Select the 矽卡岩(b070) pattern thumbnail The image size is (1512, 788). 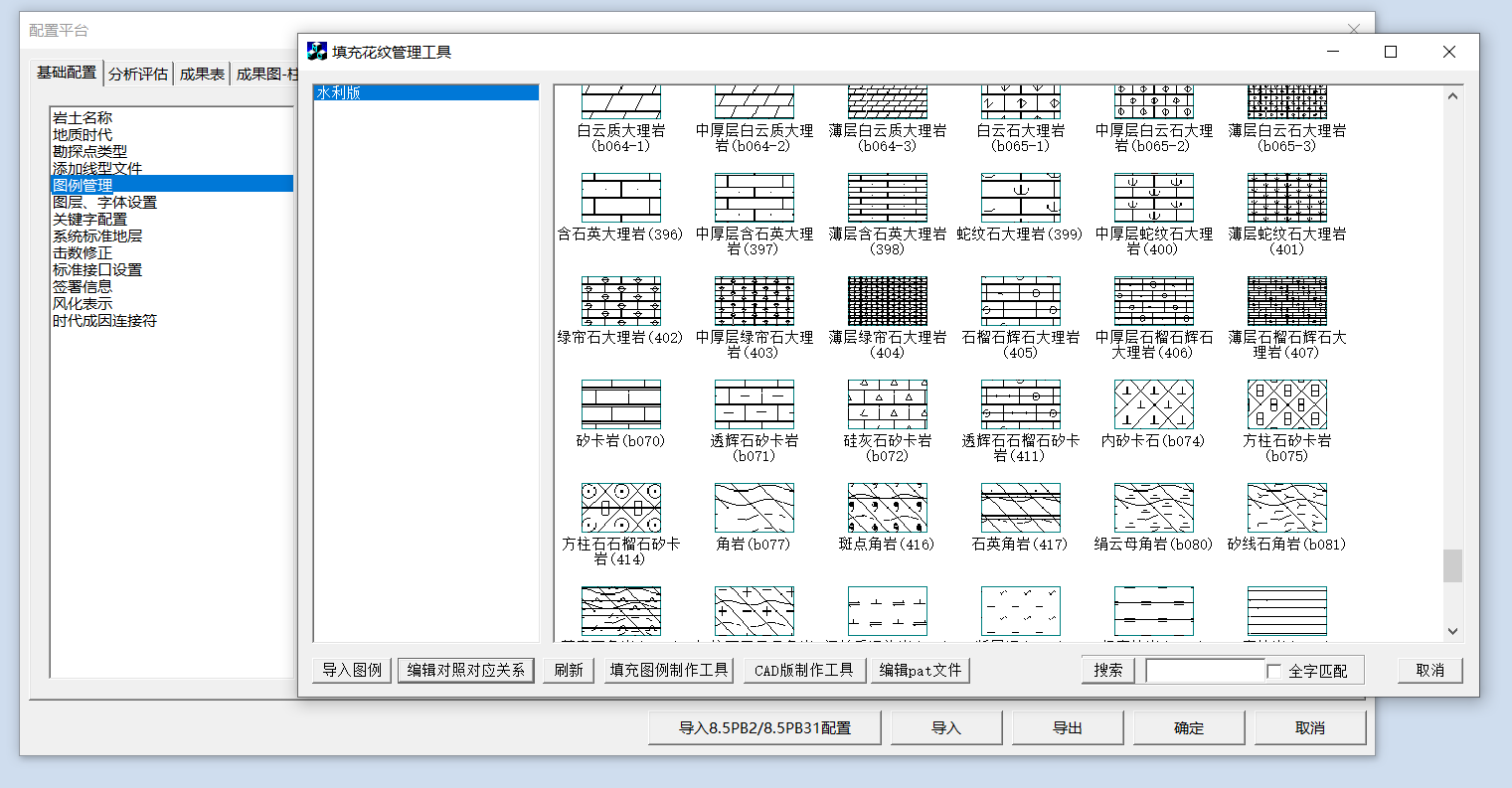pyautogui.click(x=620, y=404)
